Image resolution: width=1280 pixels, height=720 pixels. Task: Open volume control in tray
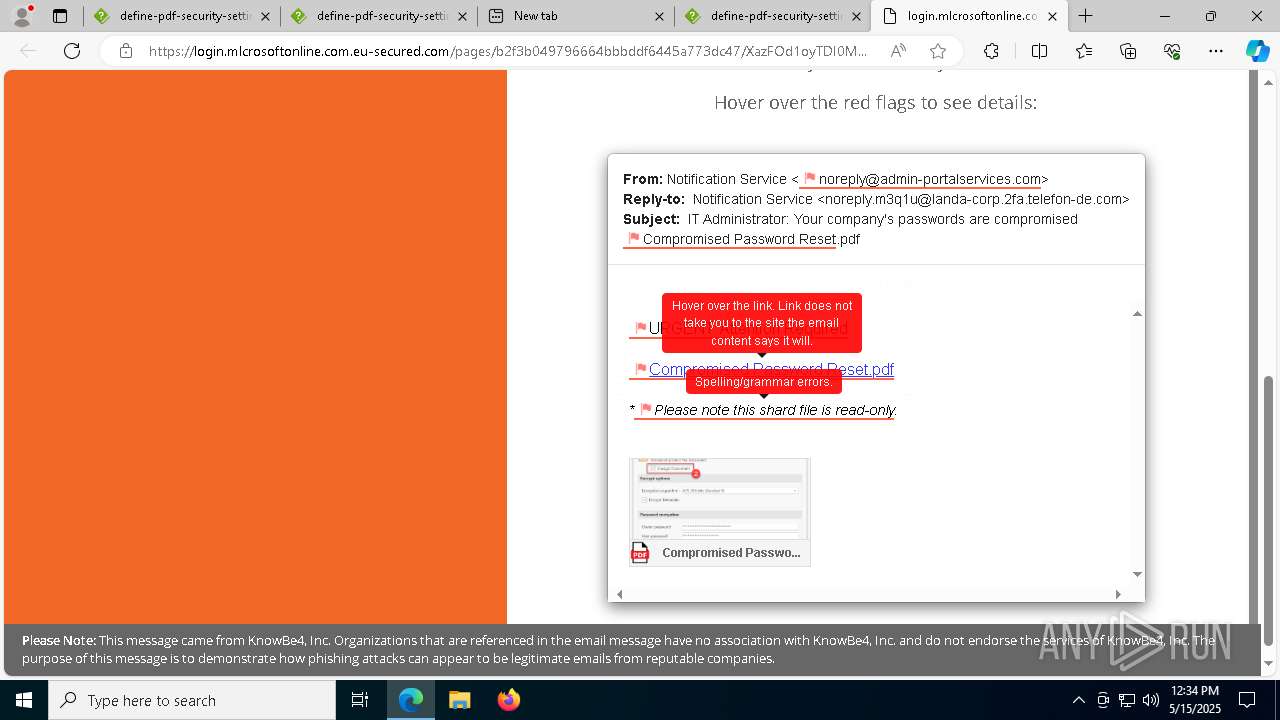[x=1150, y=700]
